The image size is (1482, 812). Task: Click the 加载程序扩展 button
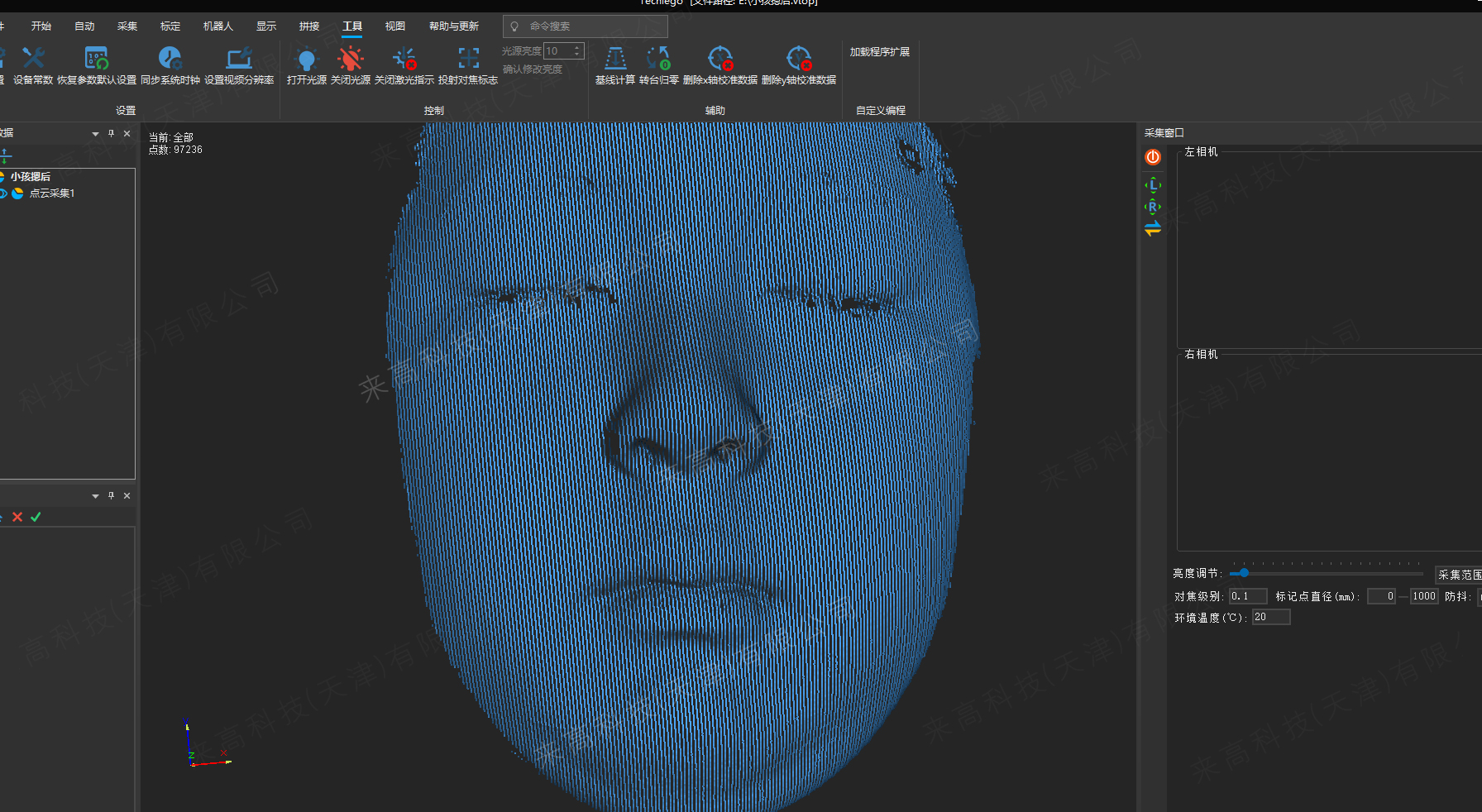[880, 52]
